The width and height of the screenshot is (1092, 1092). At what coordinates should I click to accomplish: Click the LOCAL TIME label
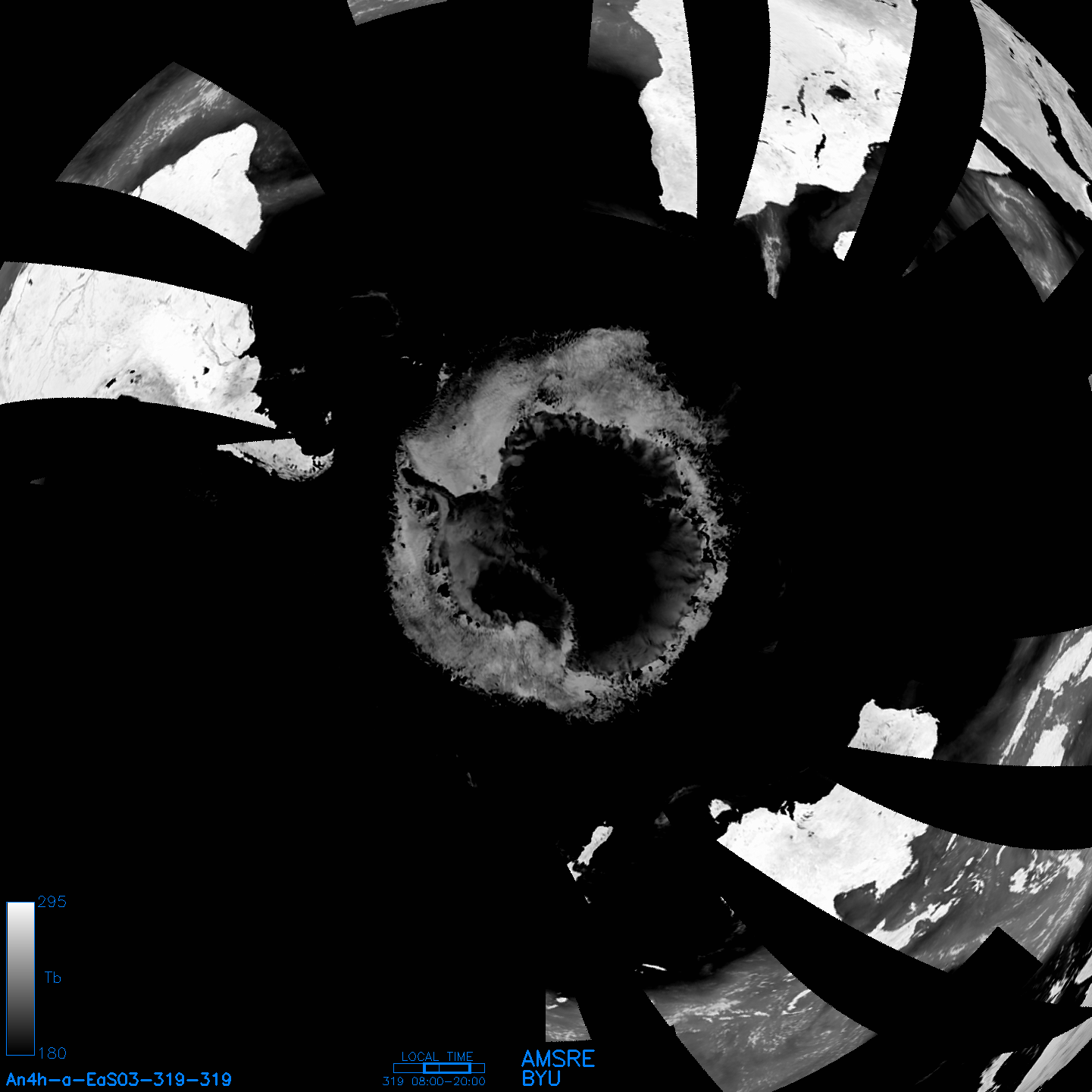[x=437, y=1056]
